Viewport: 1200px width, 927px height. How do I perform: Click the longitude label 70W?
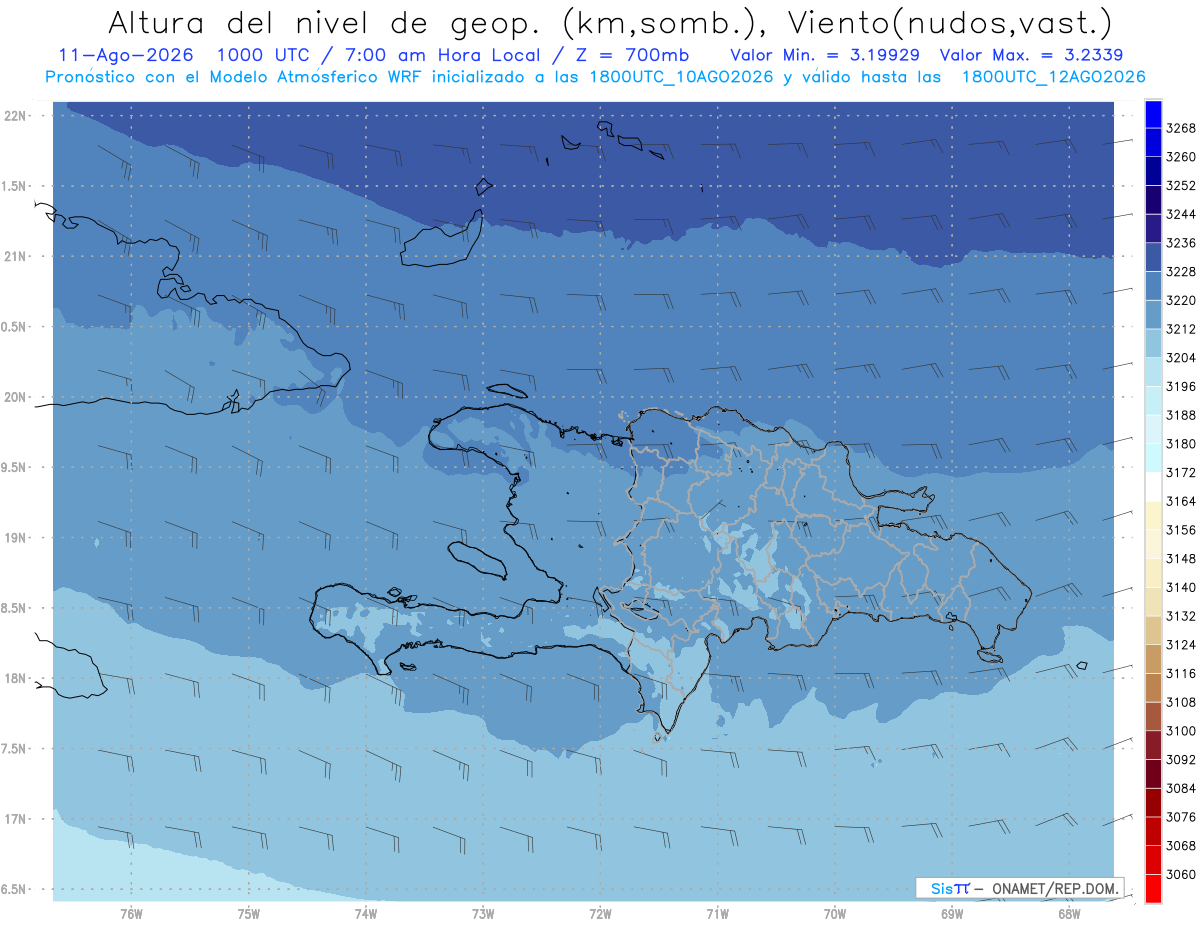[x=835, y=914]
